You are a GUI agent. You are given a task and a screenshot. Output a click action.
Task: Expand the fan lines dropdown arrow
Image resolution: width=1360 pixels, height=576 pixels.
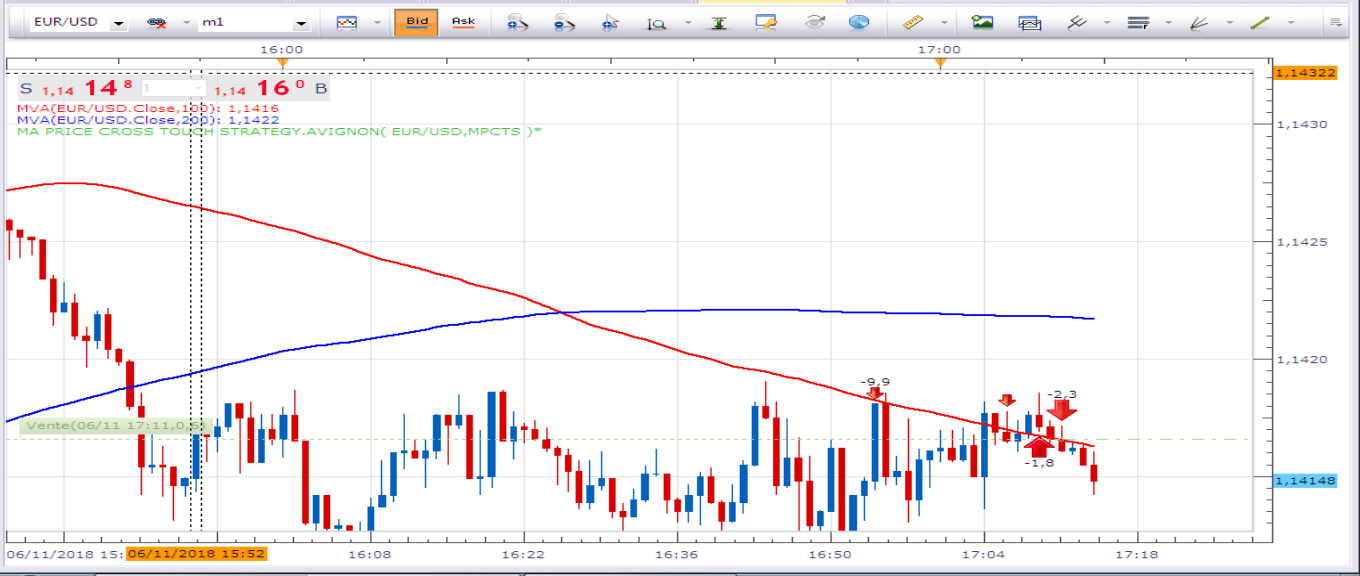tap(1228, 22)
